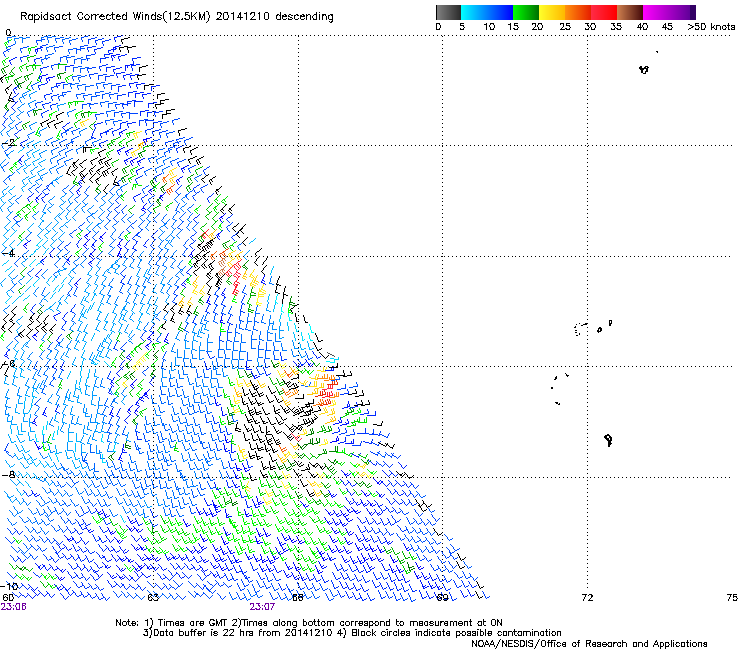The height and width of the screenshot is (650, 740).
Task: Click legend tick label '40'
Action: click(642, 27)
